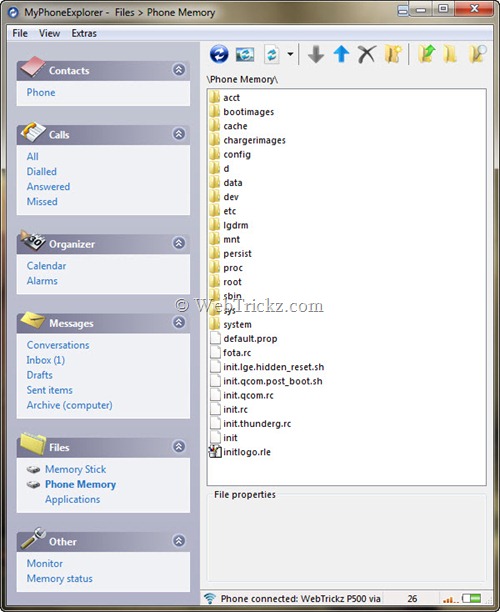Show All calls

point(33,157)
